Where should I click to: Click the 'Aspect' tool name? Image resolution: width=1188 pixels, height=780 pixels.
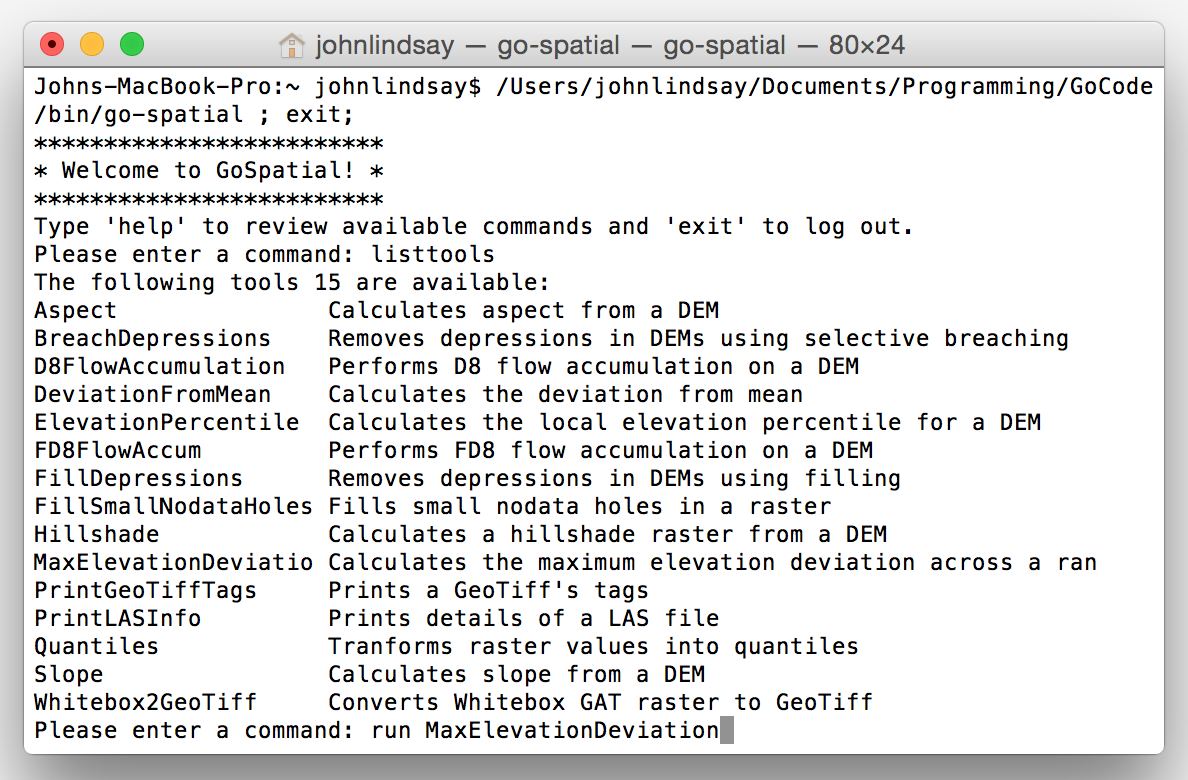[x=75, y=311]
